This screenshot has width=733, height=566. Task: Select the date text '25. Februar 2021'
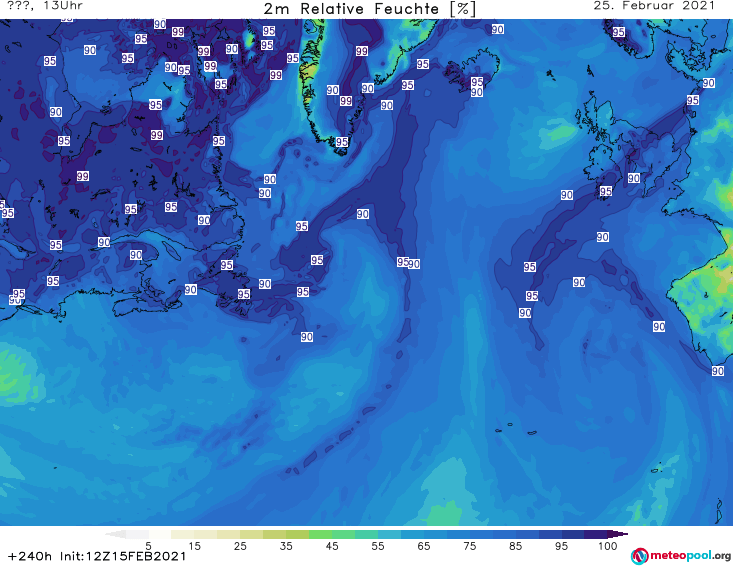click(654, 6)
